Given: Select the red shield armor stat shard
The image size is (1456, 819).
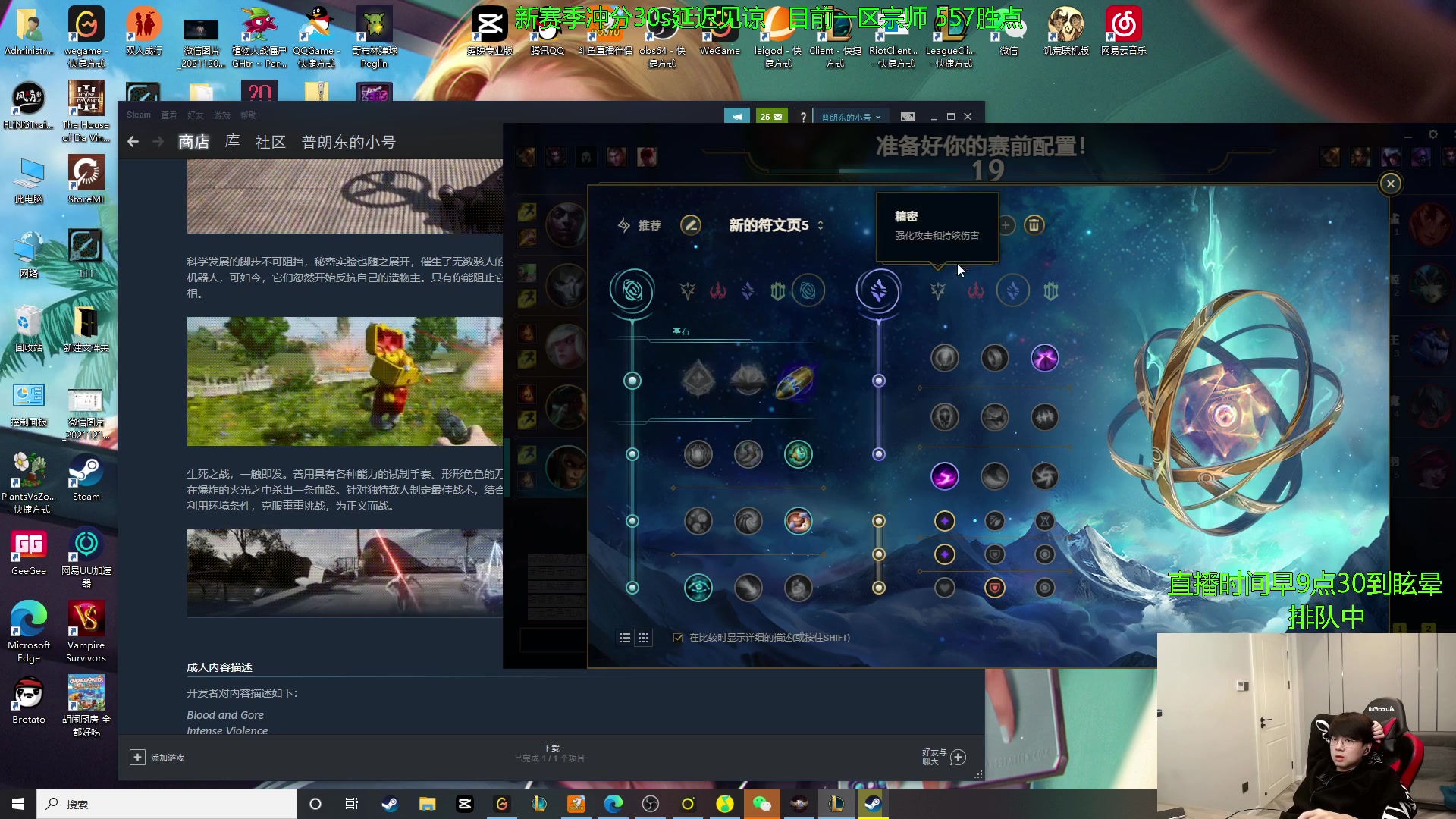Looking at the screenshot, I should [994, 588].
